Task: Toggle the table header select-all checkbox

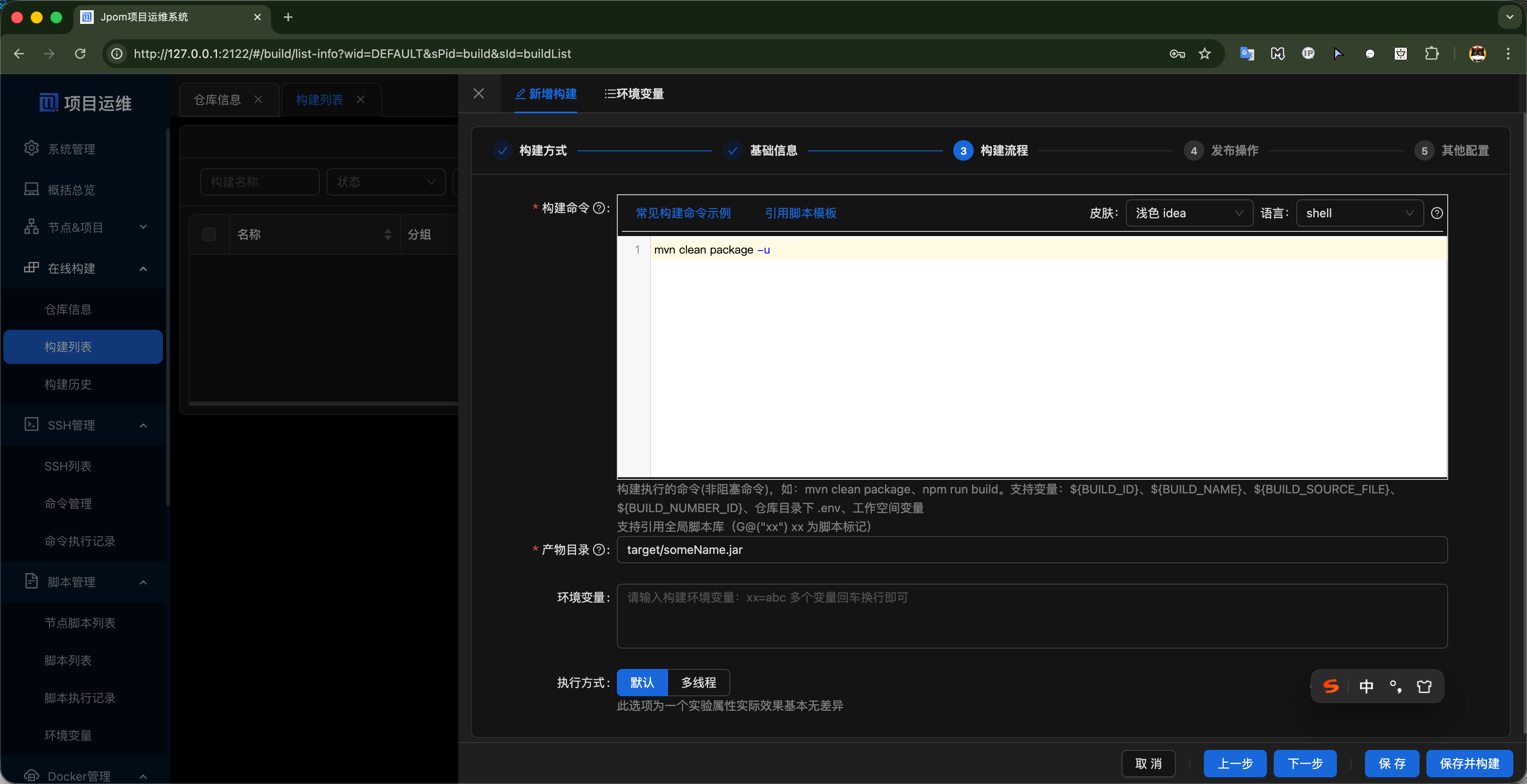Action: (x=209, y=235)
